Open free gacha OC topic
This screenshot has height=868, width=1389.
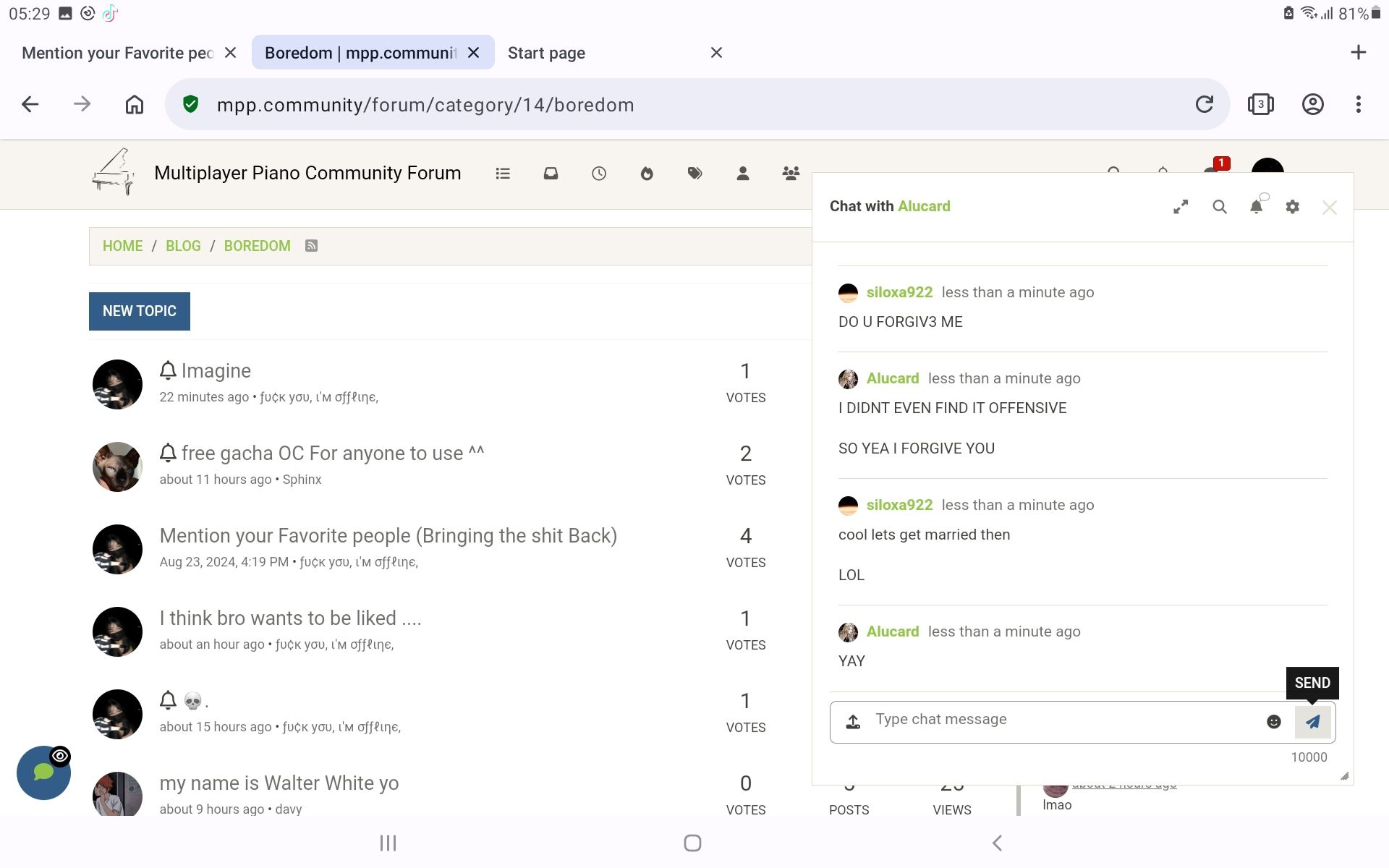click(333, 453)
